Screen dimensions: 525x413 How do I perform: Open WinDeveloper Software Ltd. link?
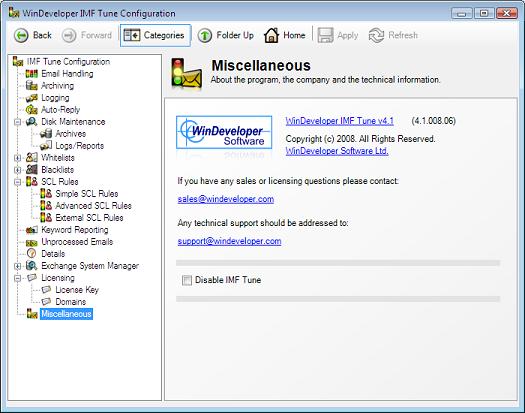pyautogui.click(x=337, y=151)
